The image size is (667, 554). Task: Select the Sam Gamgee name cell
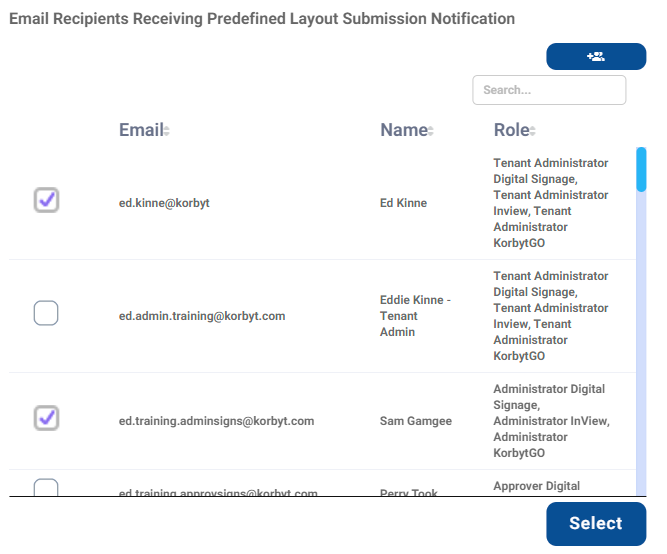(415, 421)
